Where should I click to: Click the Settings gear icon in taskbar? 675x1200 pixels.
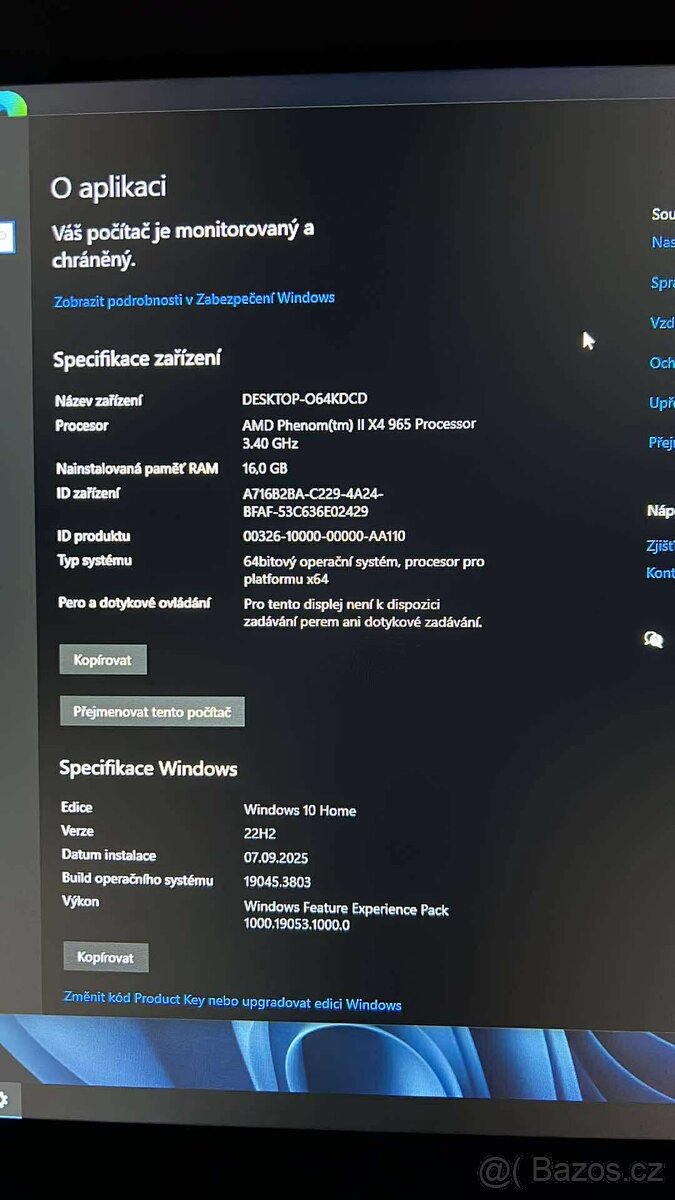pyautogui.click(x=4, y=1101)
